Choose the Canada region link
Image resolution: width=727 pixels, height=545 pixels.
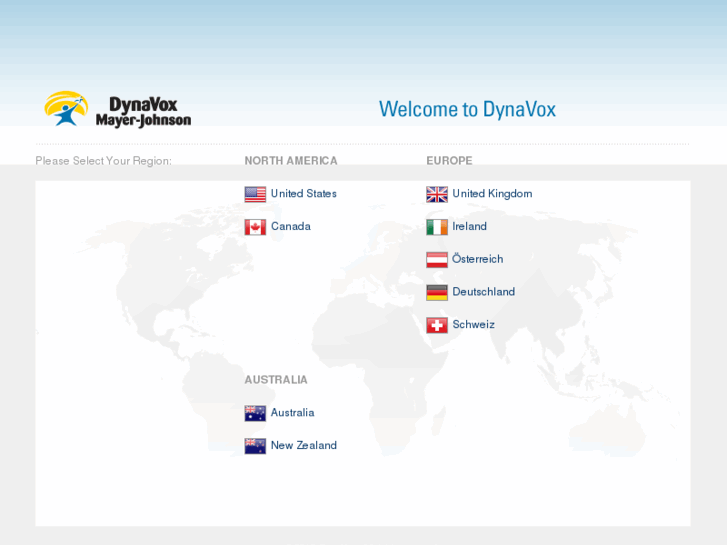[x=291, y=226]
